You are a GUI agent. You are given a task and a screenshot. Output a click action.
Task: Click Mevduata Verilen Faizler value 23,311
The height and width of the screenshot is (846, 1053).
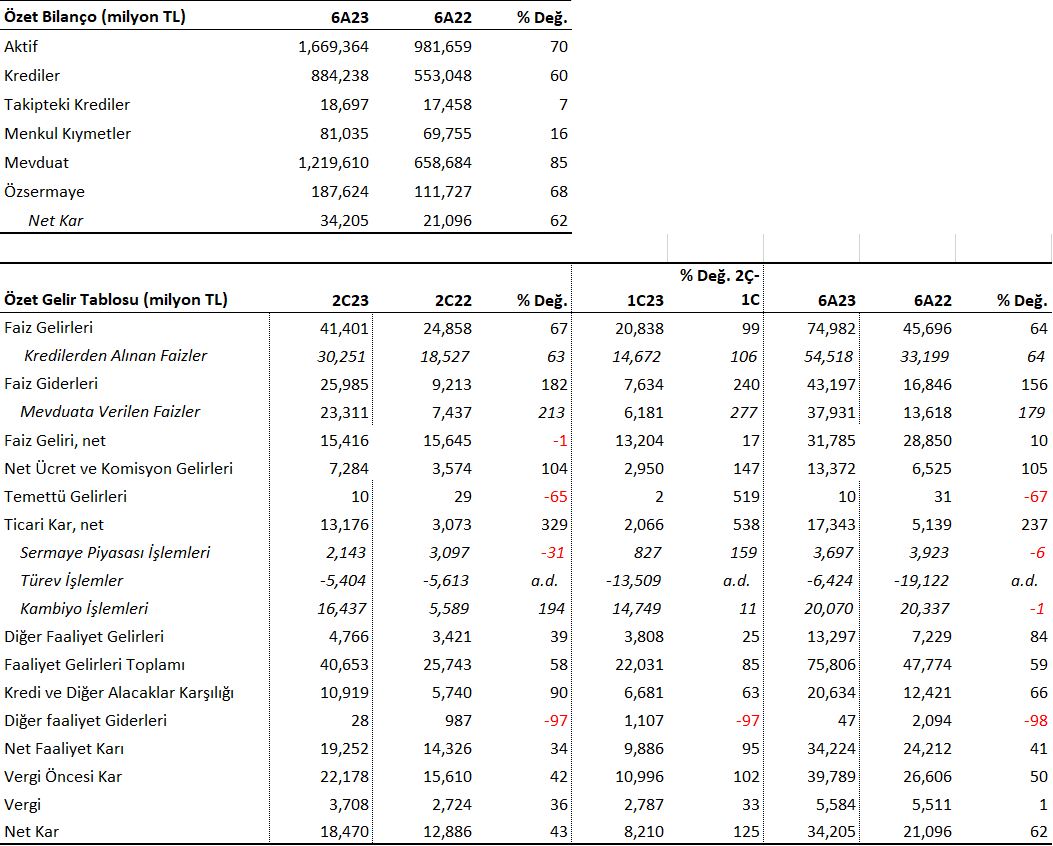click(344, 412)
